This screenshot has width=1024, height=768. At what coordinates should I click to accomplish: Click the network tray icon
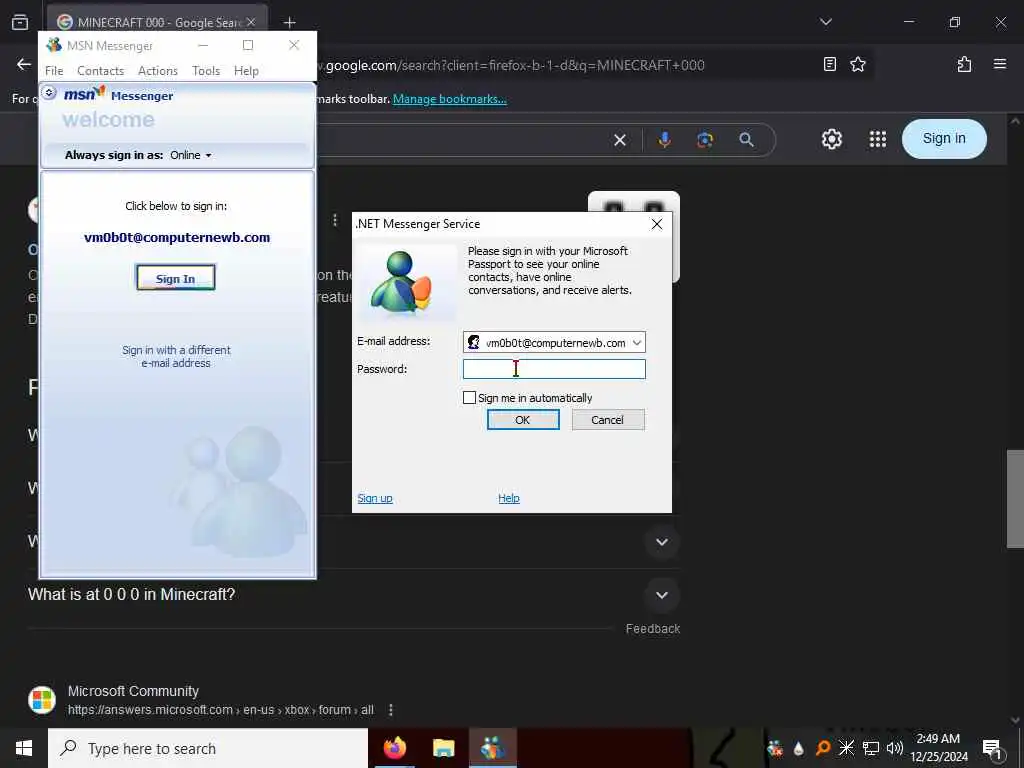pyautogui.click(x=871, y=748)
